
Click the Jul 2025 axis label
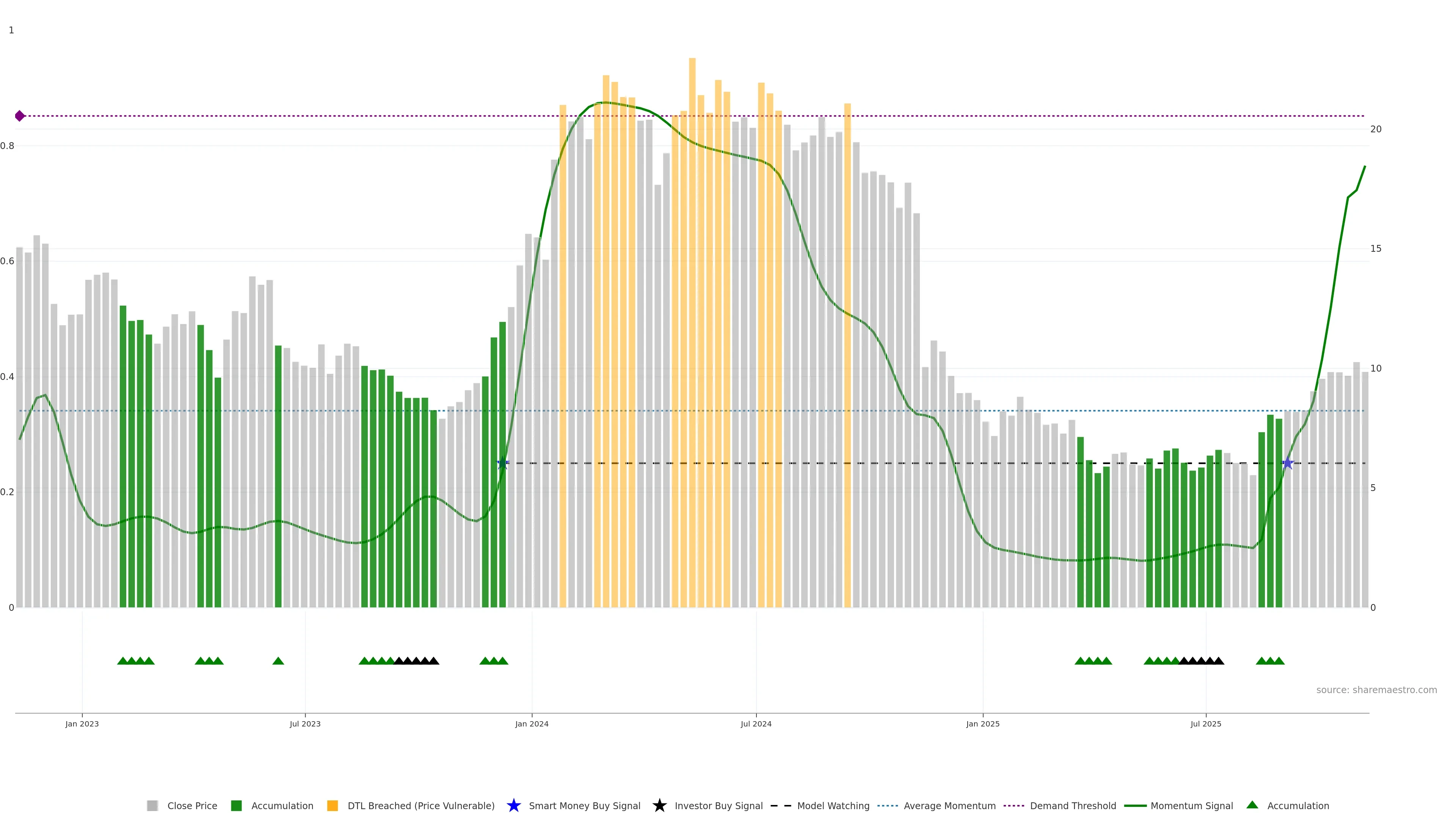1206,723
